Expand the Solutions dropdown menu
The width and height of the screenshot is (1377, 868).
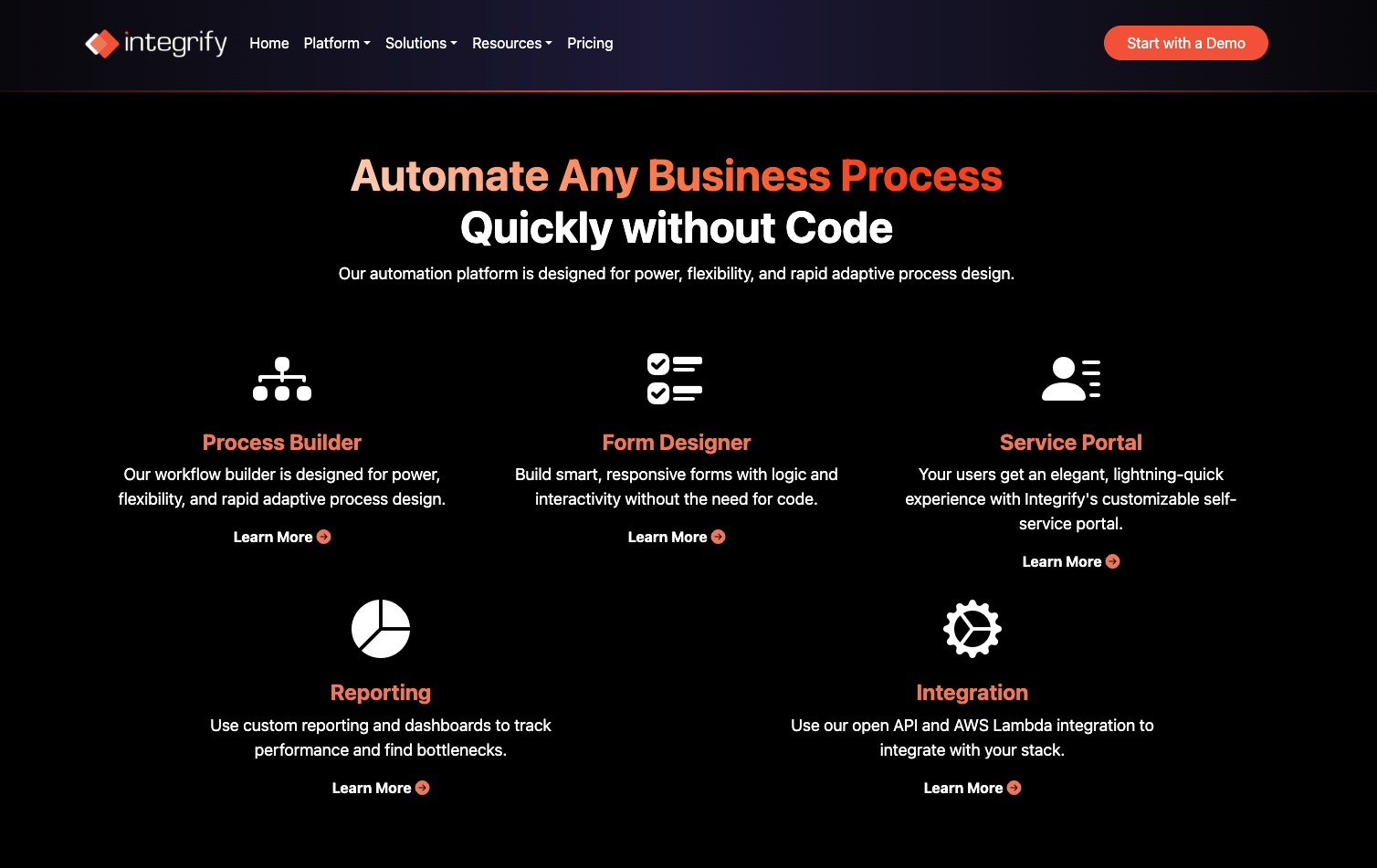421,43
